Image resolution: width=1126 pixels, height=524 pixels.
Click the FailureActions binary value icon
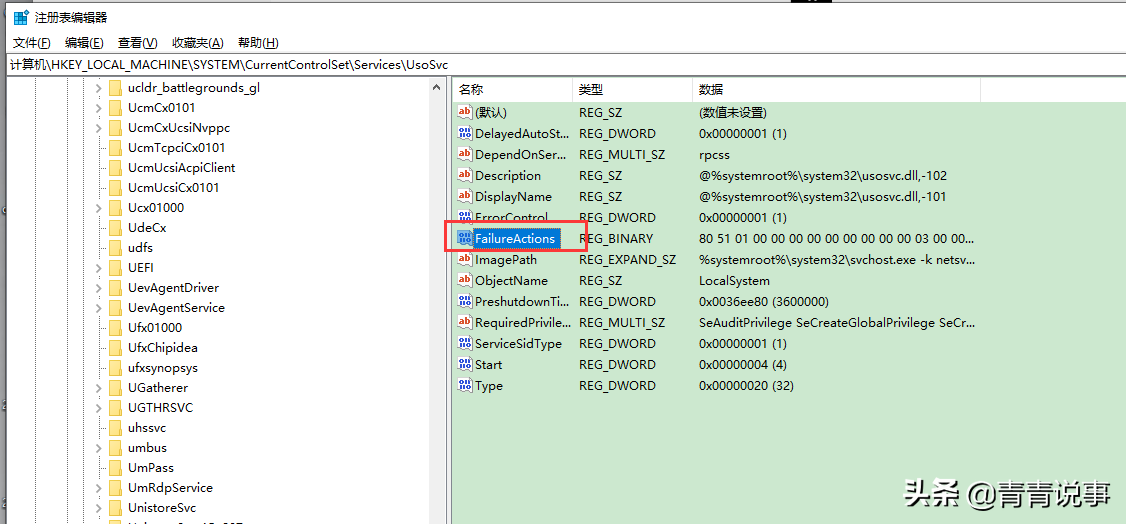[465, 238]
